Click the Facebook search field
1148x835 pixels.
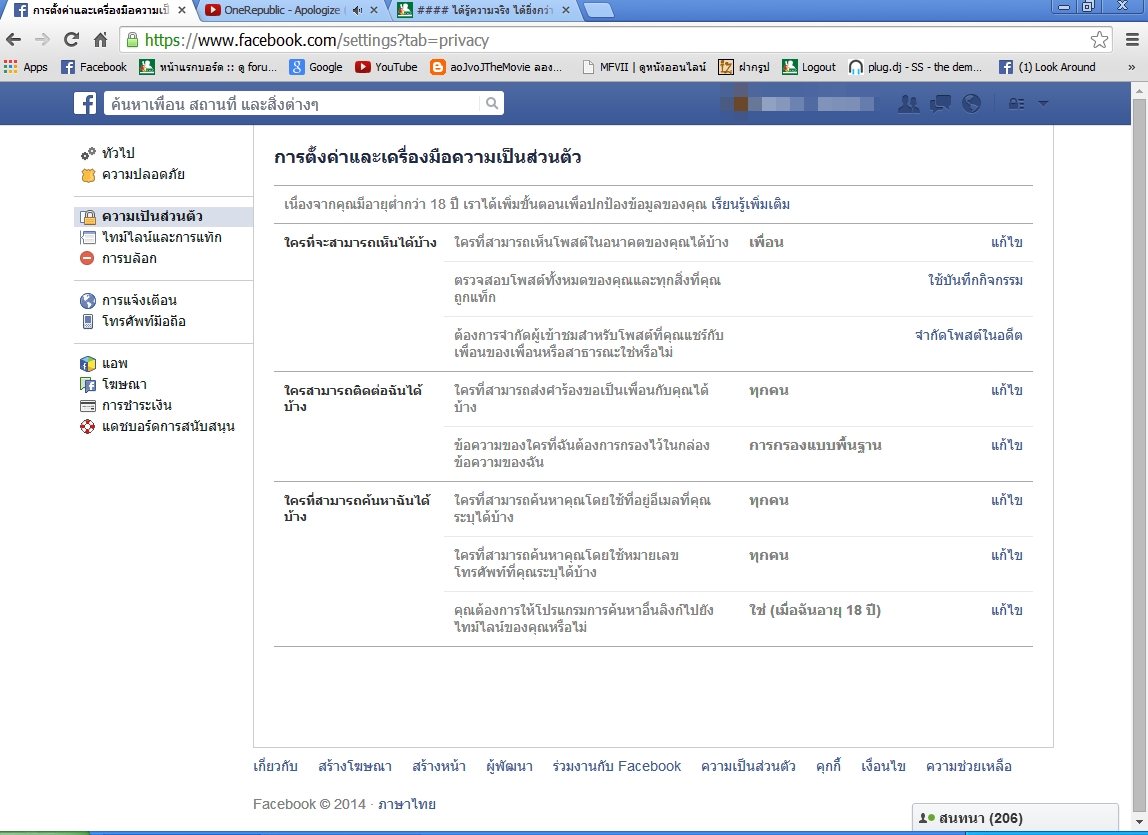pos(291,104)
